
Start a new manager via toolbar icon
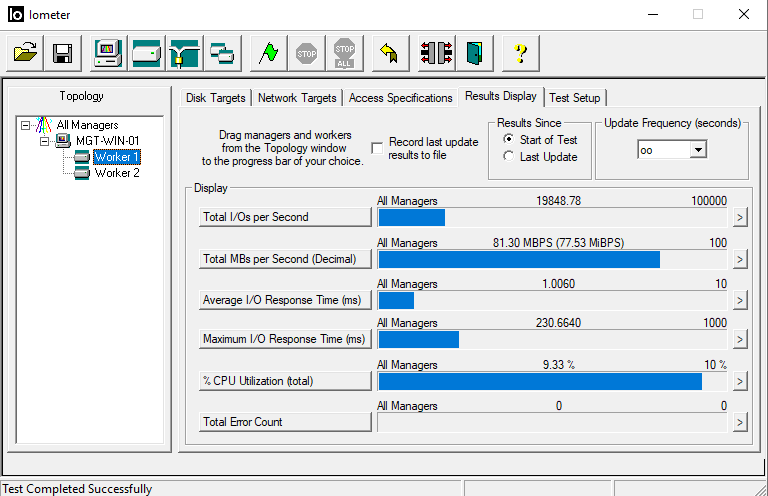pos(108,53)
